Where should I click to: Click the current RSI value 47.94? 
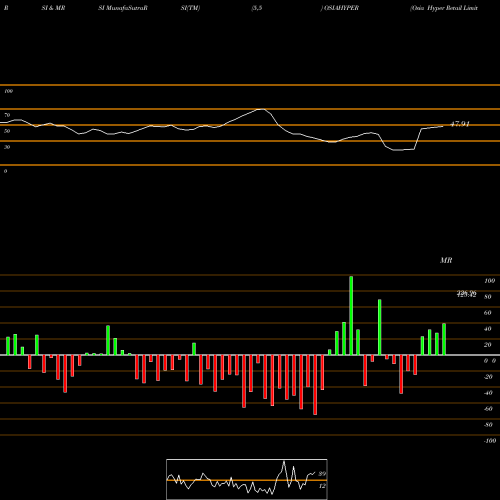460,124
